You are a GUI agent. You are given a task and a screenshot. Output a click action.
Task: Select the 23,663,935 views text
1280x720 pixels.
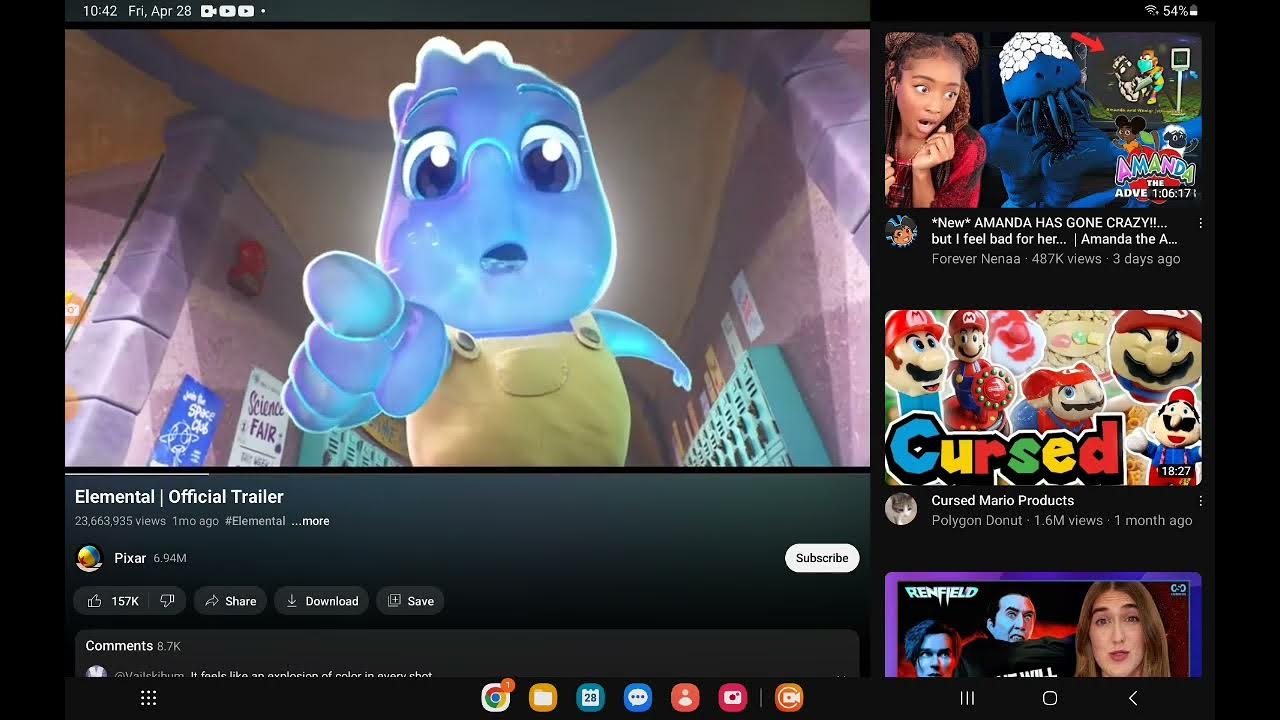(x=120, y=521)
